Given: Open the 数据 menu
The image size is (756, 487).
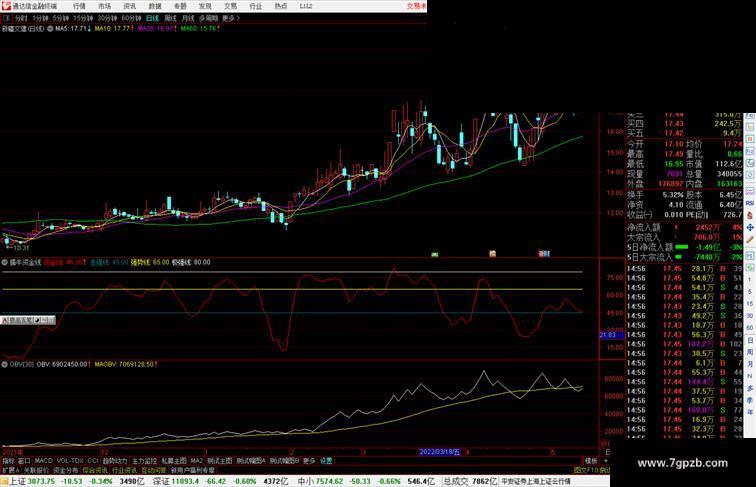Looking at the screenshot, I should click(155, 6).
